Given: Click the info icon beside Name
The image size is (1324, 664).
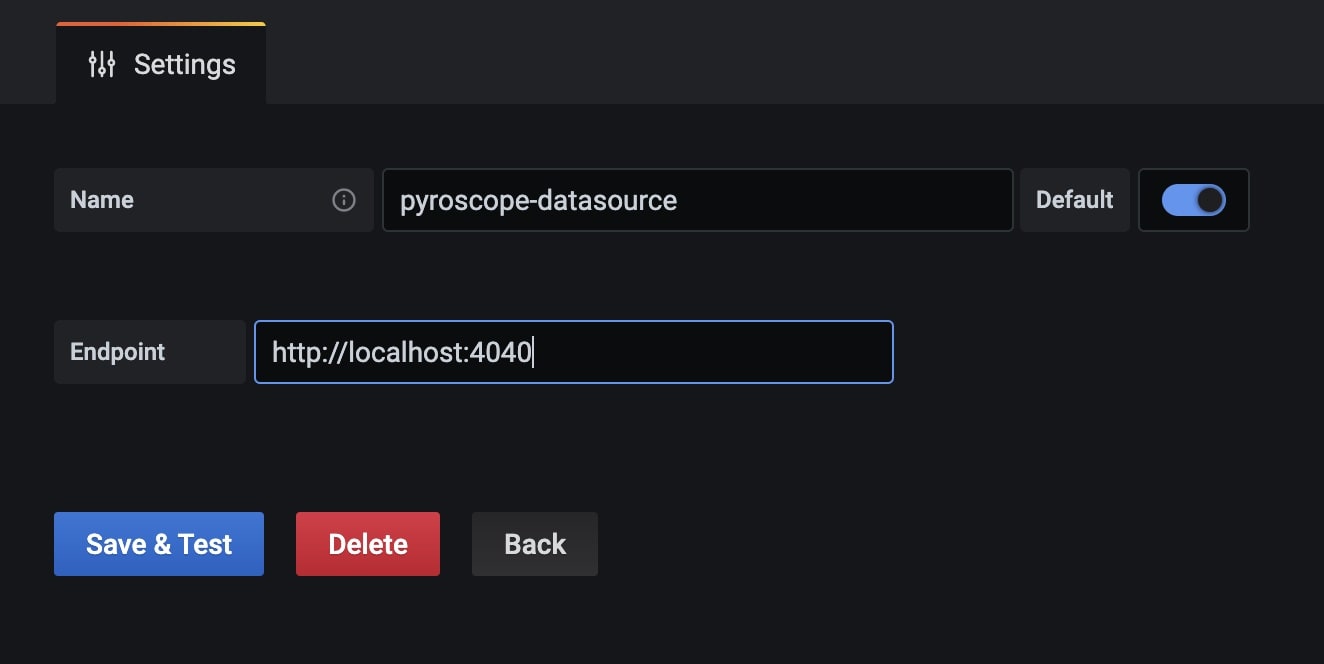Looking at the screenshot, I should (343, 200).
